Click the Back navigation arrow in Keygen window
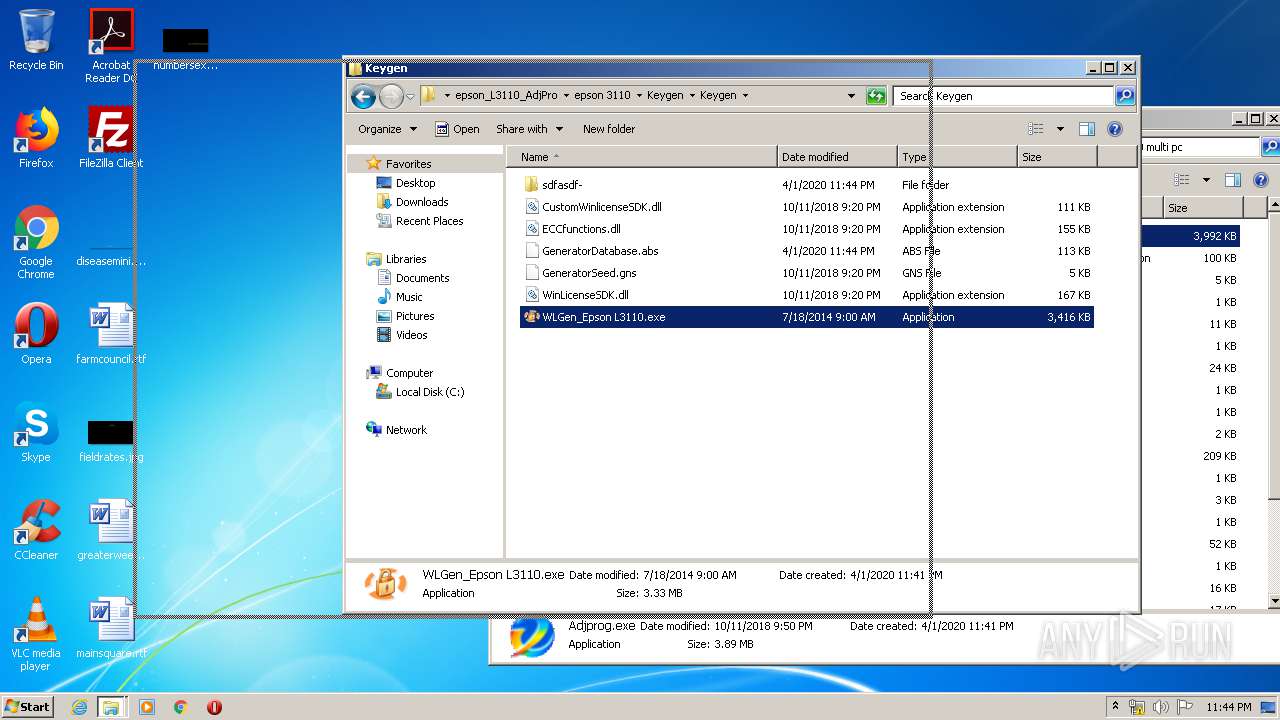1280x720 pixels. (363, 96)
